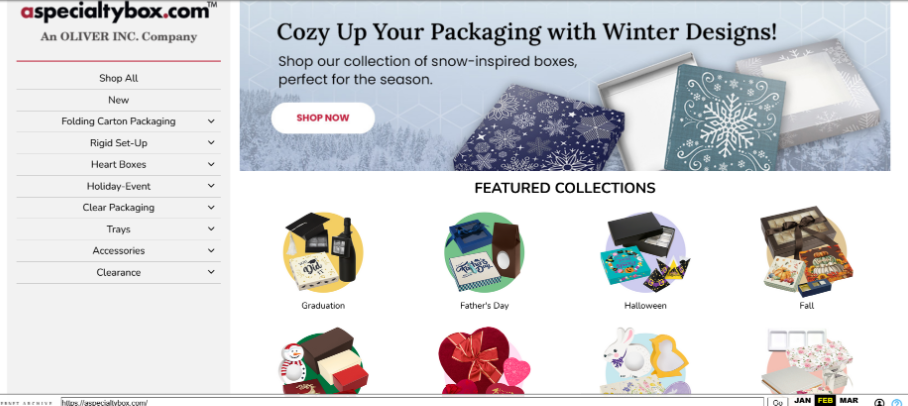Click the Go button in archive bar

pyautogui.click(x=778, y=402)
